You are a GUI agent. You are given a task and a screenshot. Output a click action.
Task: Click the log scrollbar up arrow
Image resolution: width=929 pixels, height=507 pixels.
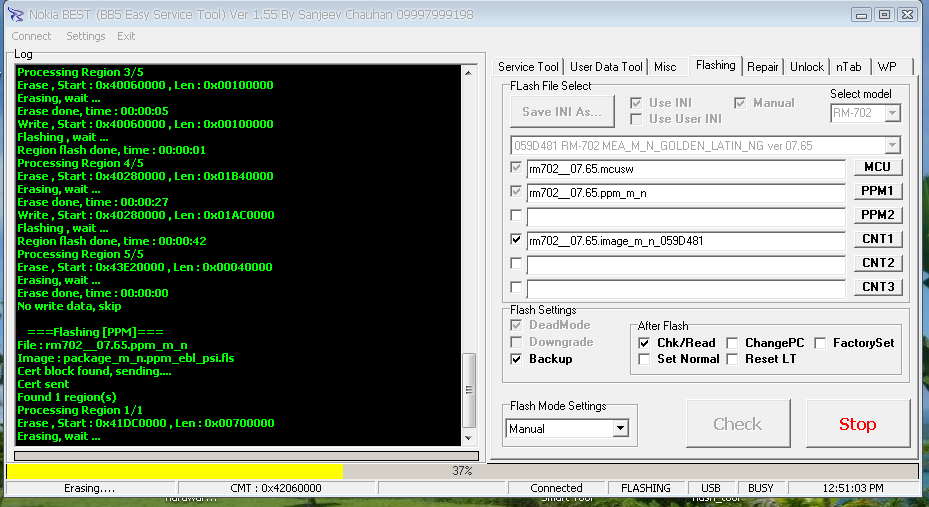pos(469,72)
